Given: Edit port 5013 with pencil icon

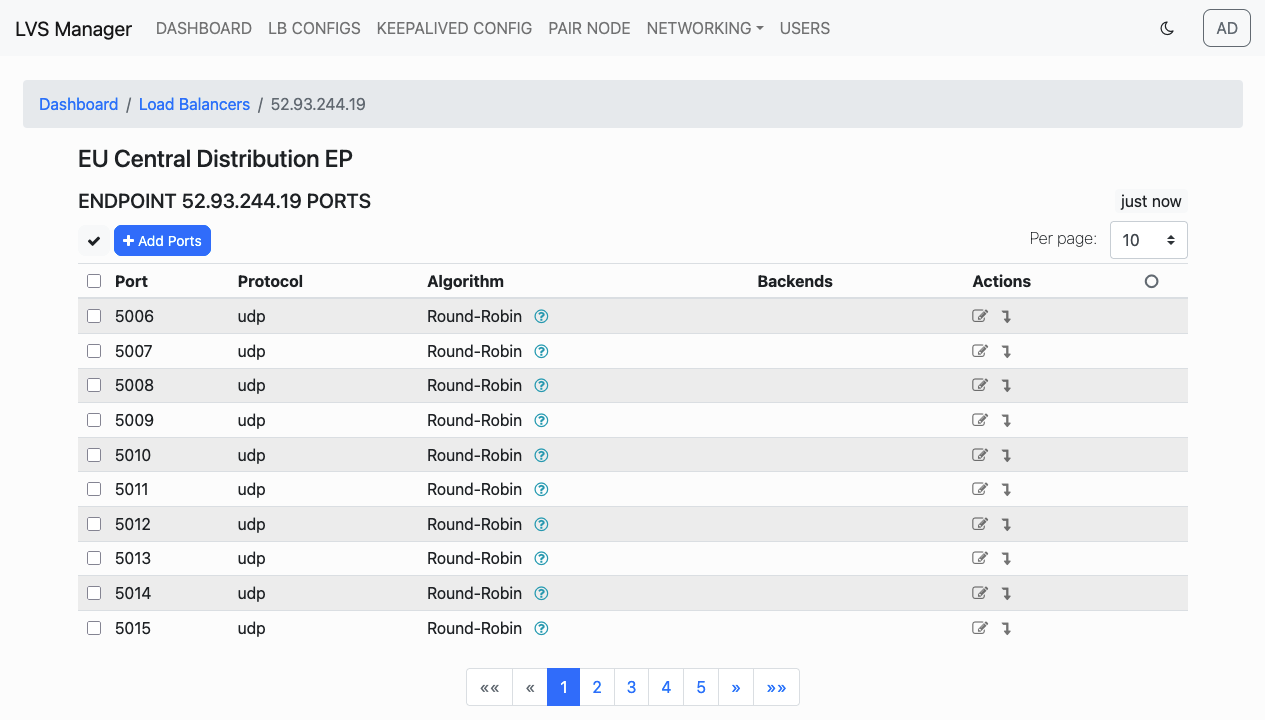Looking at the screenshot, I should (980, 558).
